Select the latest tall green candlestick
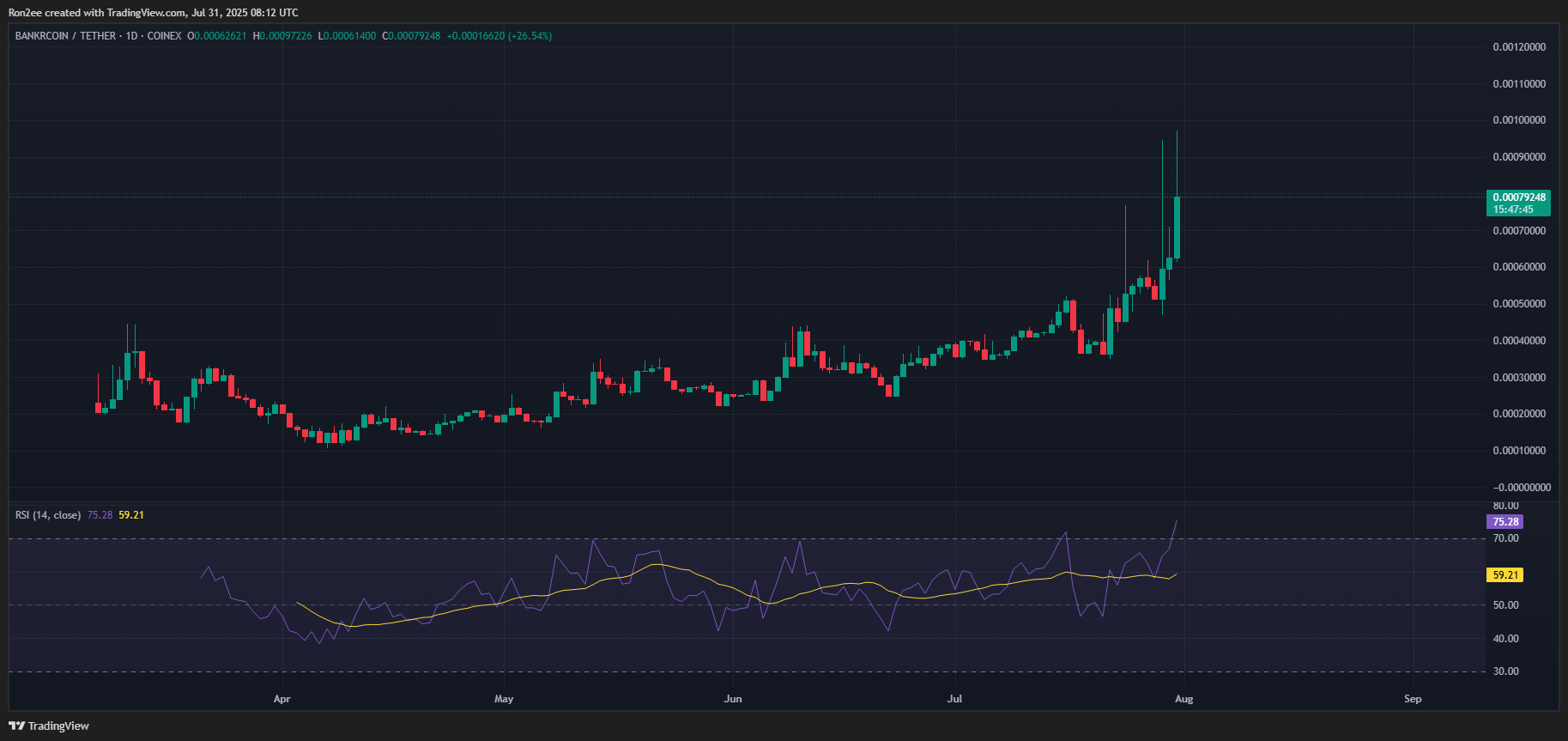The image size is (1568, 741). (1177, 227)
